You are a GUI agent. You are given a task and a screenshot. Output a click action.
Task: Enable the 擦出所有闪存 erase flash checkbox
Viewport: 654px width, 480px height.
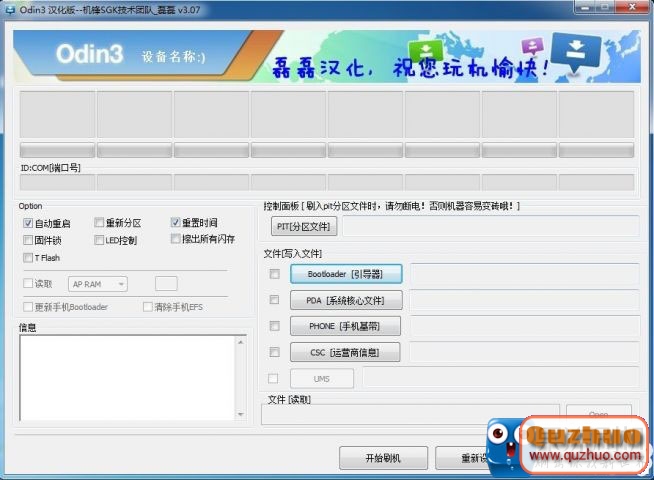pos(176,239)
